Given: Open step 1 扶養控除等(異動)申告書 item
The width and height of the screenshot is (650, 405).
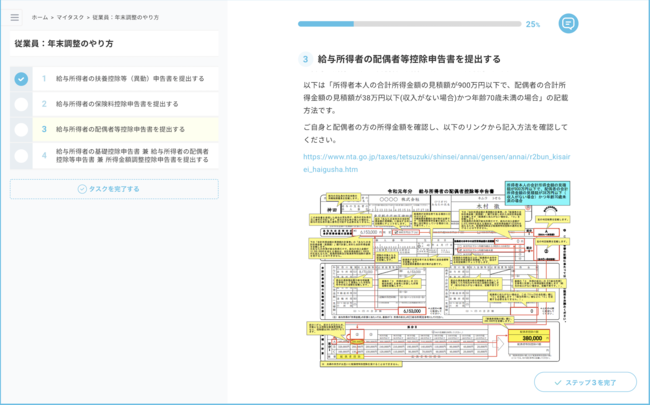Looking at the screenshot, I should (x=130, y=78).
